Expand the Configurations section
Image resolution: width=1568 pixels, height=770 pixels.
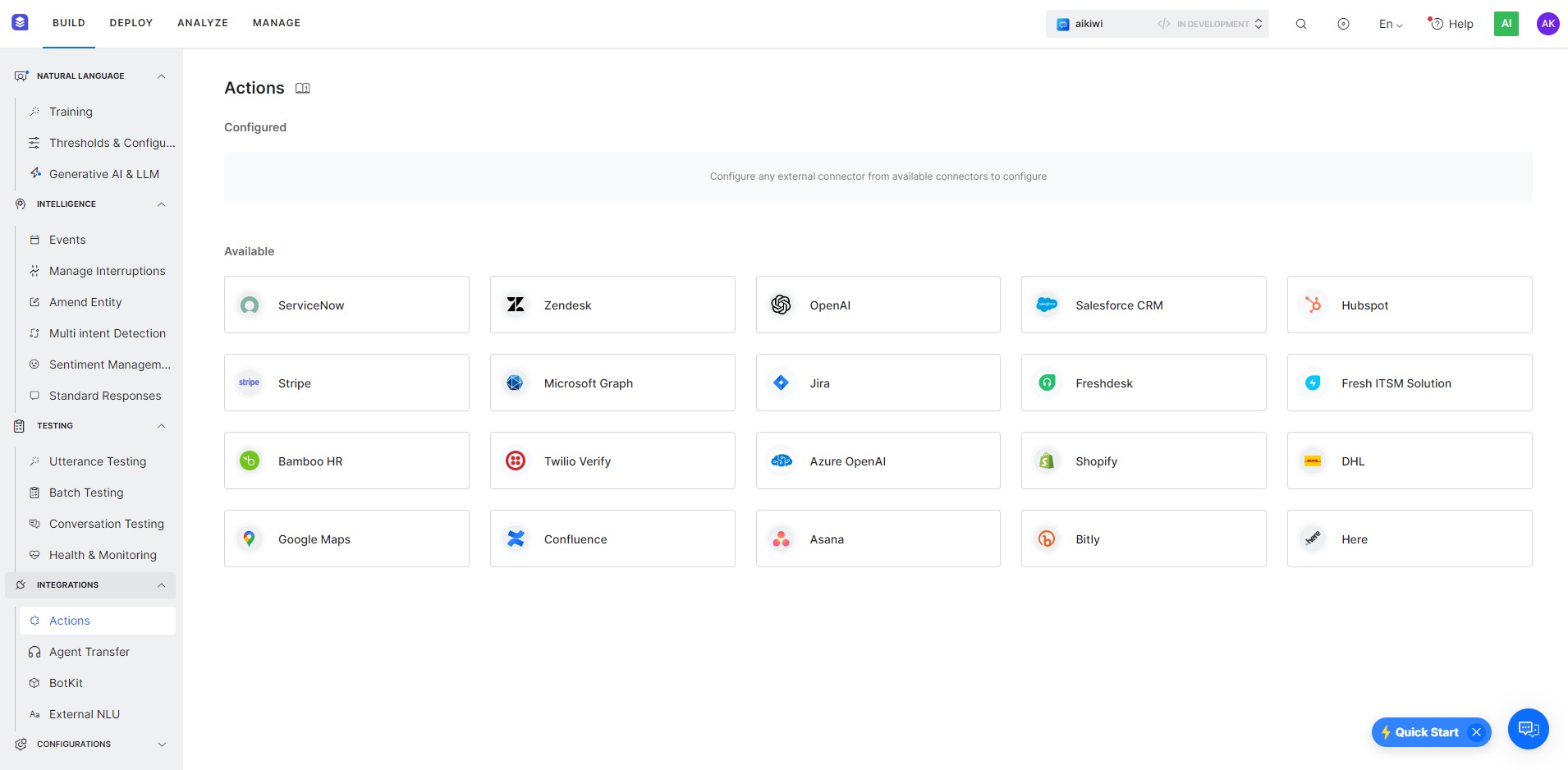point(162,745)
